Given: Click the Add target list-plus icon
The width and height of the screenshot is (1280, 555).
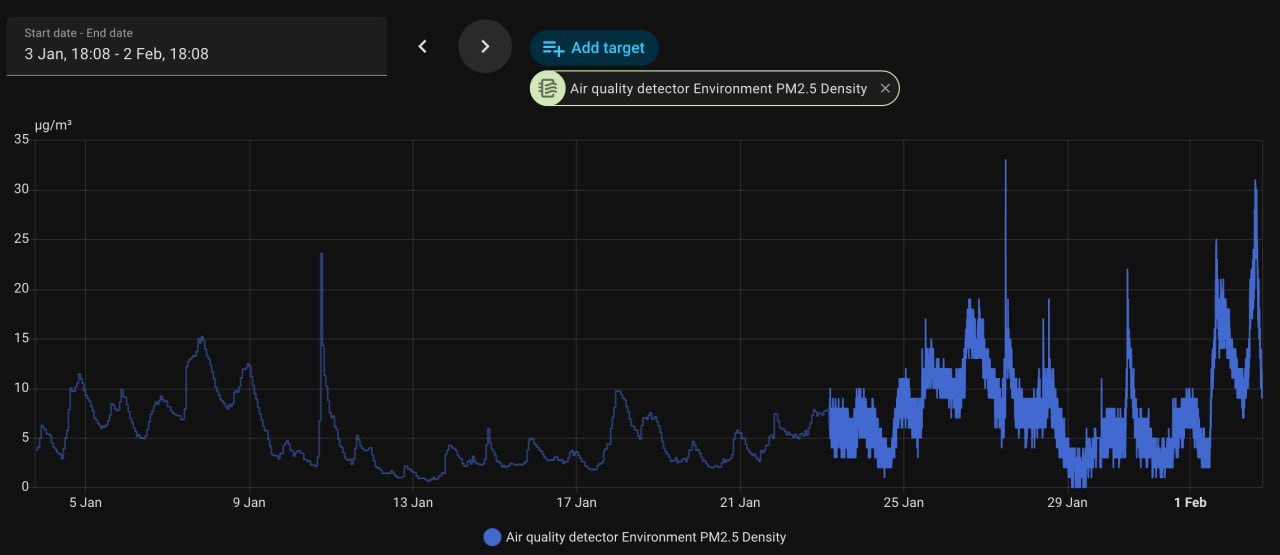Looking at the screenshot, I should click(x=554, y=48).
